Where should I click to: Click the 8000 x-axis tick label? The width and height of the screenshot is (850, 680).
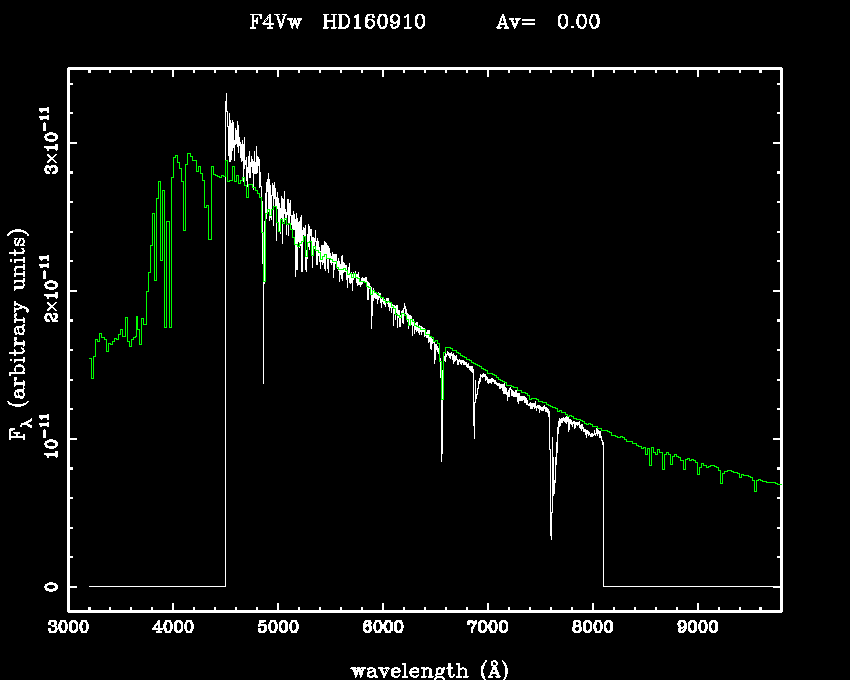(x=592, y=627)
